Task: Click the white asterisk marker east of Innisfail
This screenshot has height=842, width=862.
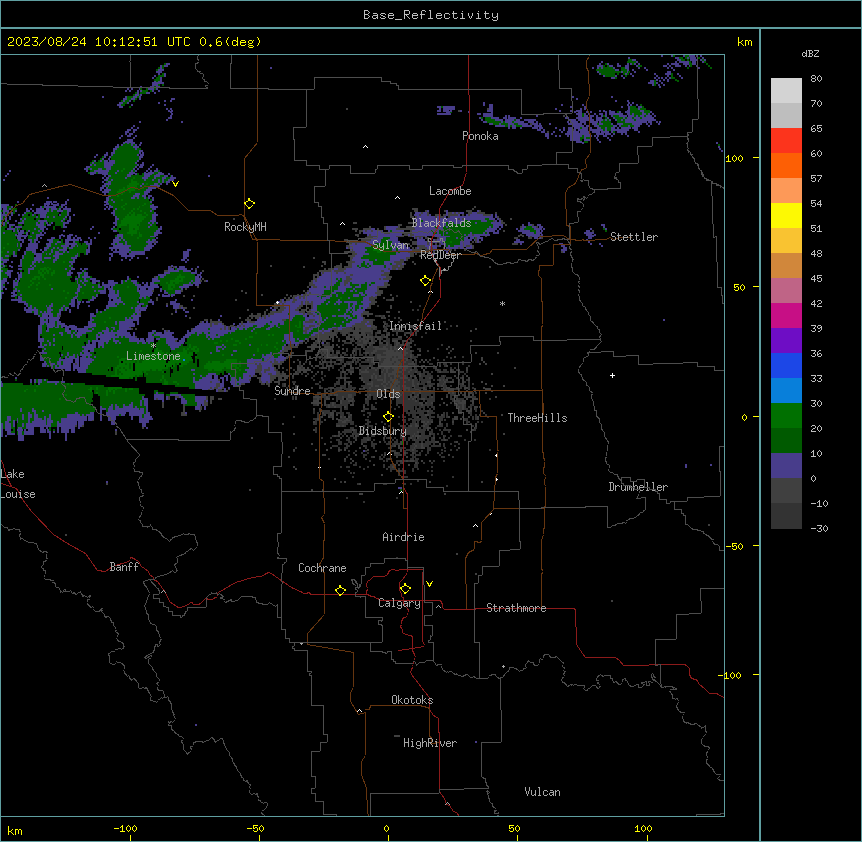Action: tap(502, 303)
